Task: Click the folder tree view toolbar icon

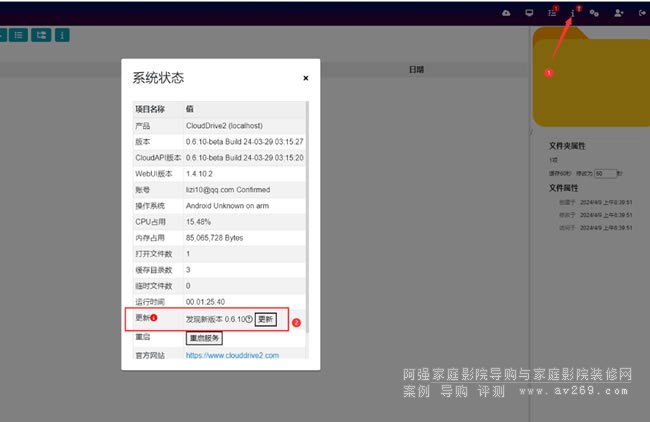Action: click(41, 35)
